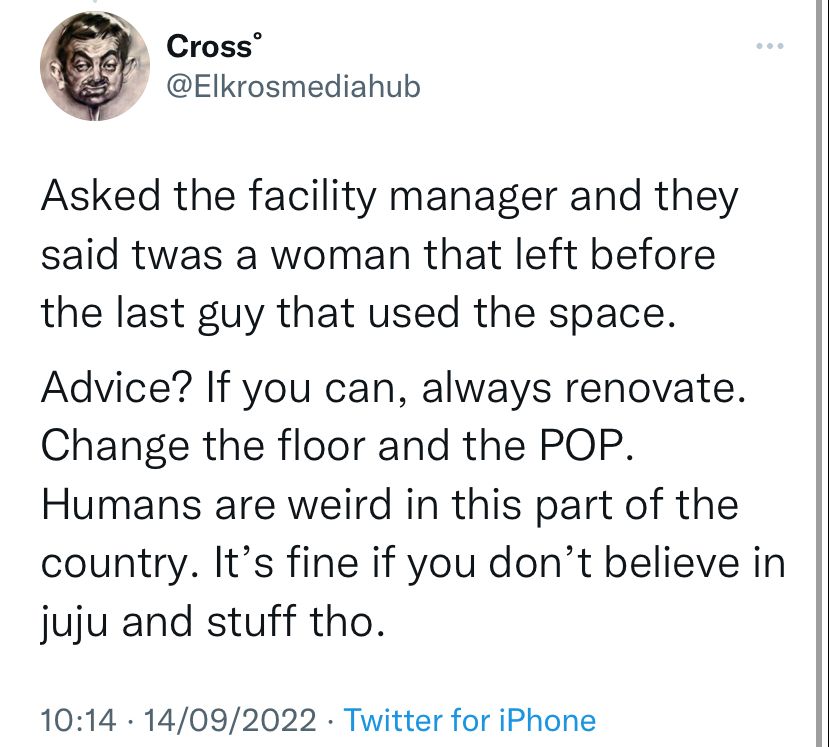
Task: Select the line 'Change the floor and the POP.'
Action: point(337,446)
